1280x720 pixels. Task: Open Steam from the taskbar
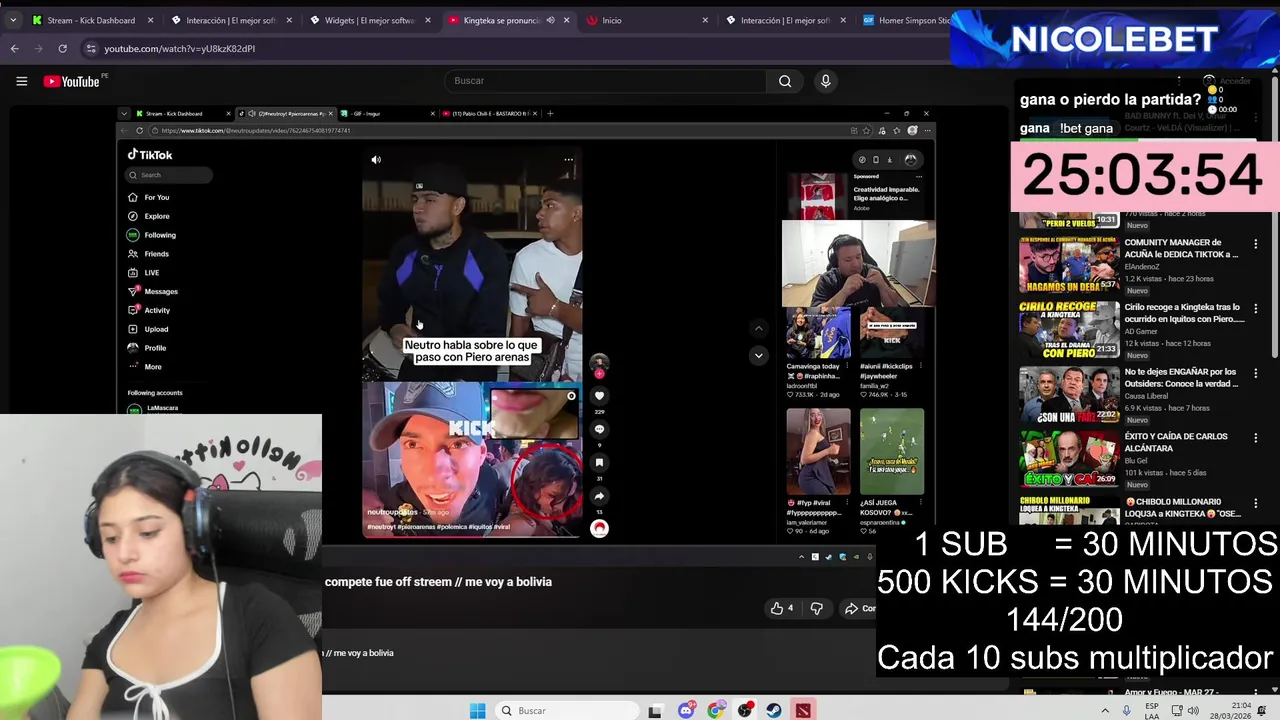tap(774, 711)
